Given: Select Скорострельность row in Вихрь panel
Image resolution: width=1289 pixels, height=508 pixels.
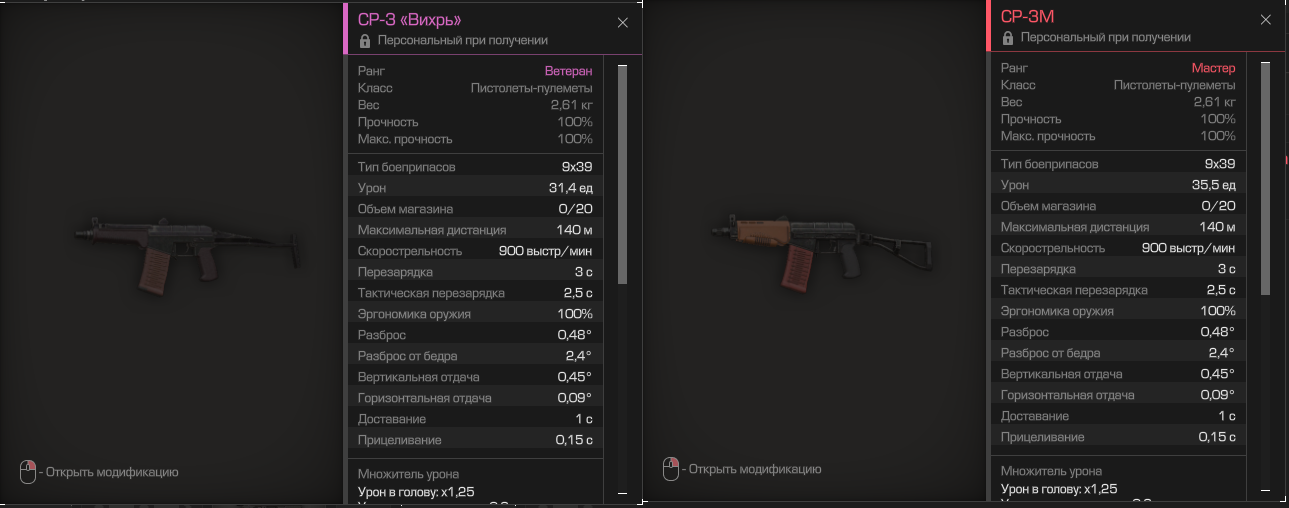Looking at the screenshot, I should click(x=475, y=251).
